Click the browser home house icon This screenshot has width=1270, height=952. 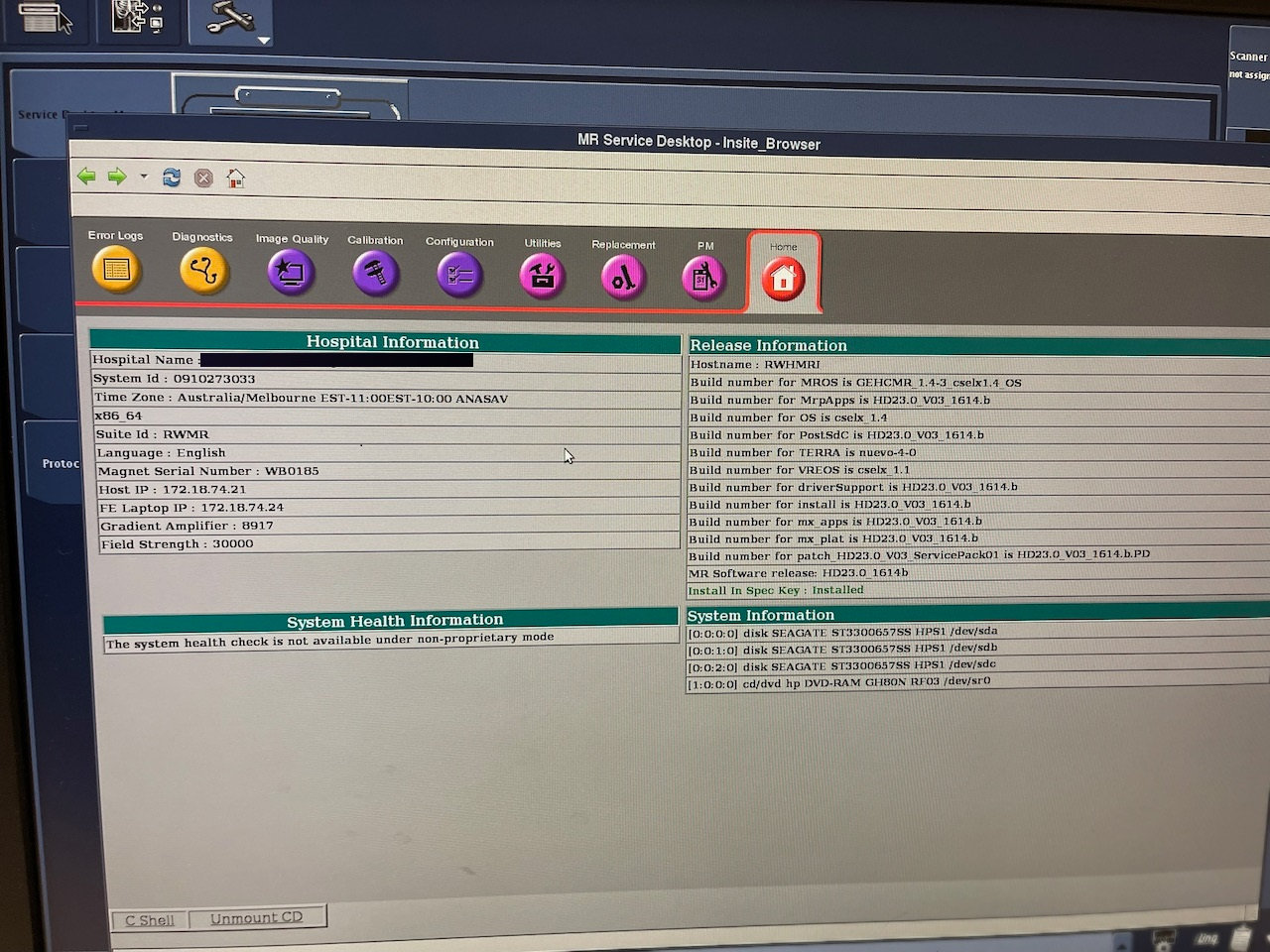pyautogui.click(x=235, y=178)
